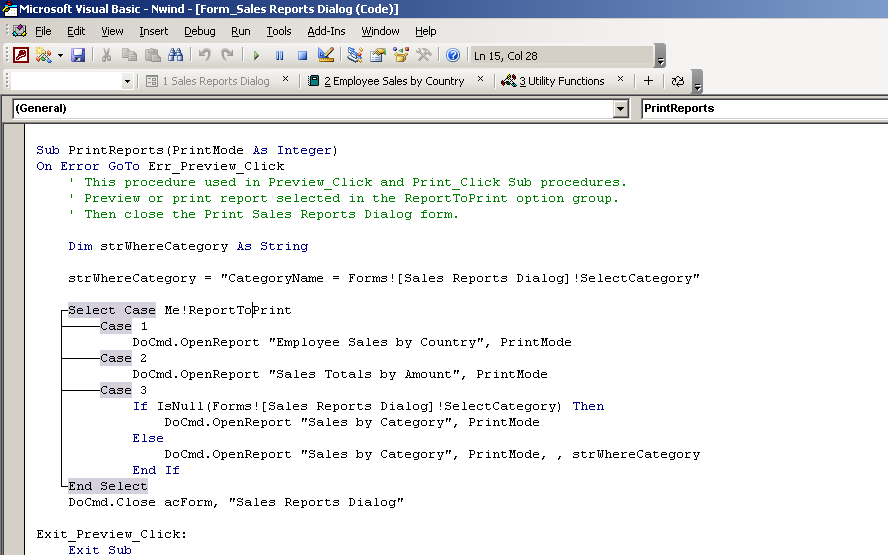This screenshot has width=888, height=555.
Task: Switch to 3 Utility Functions tab
Action: [553, 81]
